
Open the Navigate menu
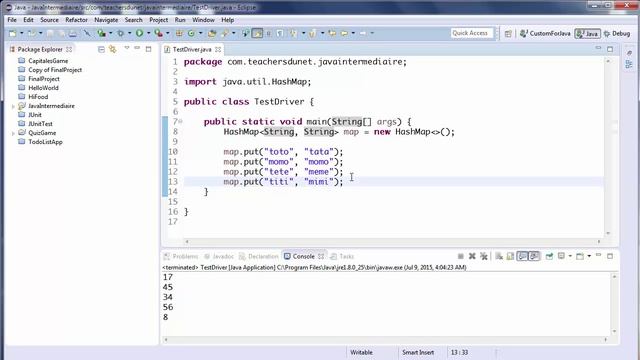(106, 20)
